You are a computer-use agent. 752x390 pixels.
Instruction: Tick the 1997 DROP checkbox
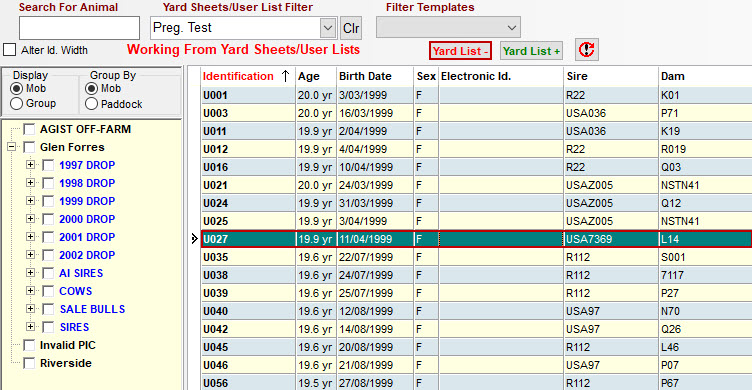click(48, 165)
